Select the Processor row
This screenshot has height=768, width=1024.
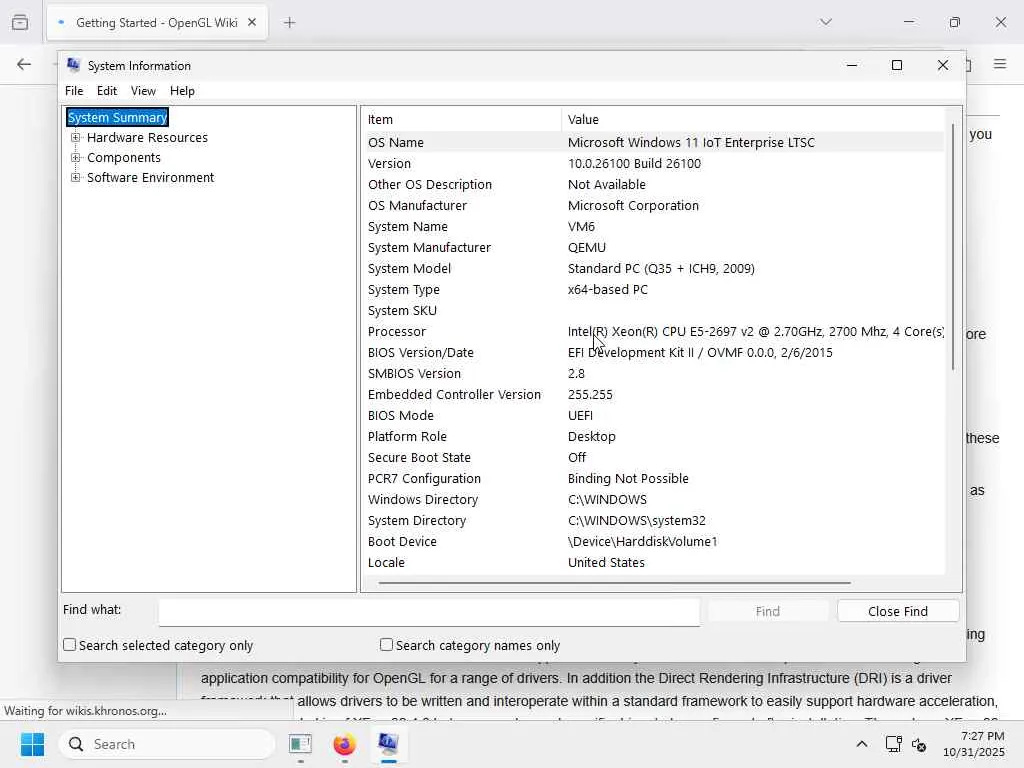(x=653, y=331)
